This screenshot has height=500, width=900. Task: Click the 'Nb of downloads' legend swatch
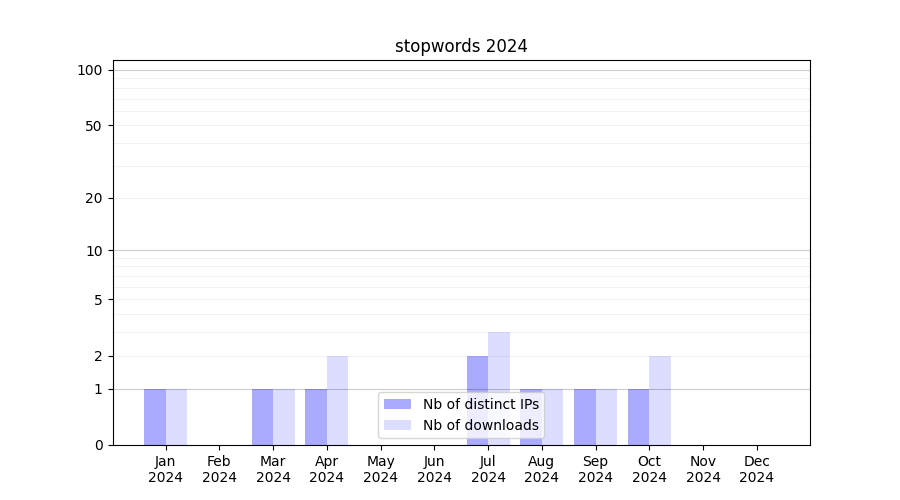pos(397,425)
